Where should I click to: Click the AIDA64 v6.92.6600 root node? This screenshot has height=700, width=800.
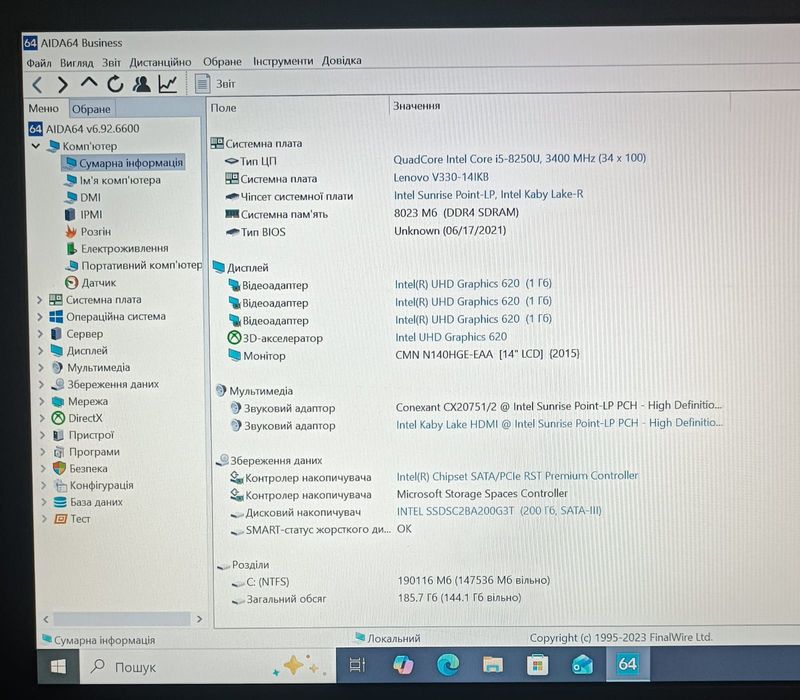(84, 129)
